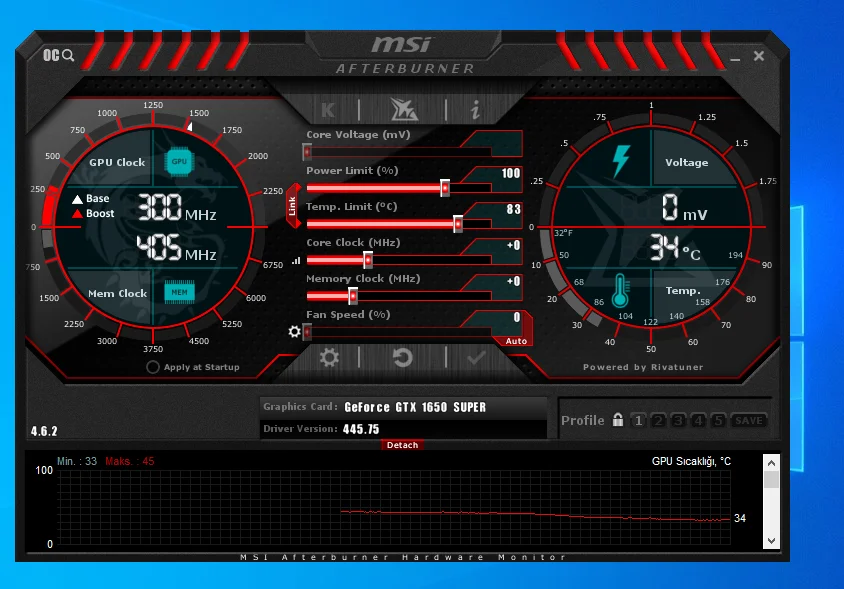Select profile slot 2
Image resolution: width=844 pixels, height=589 pixels.
(658, 420)
